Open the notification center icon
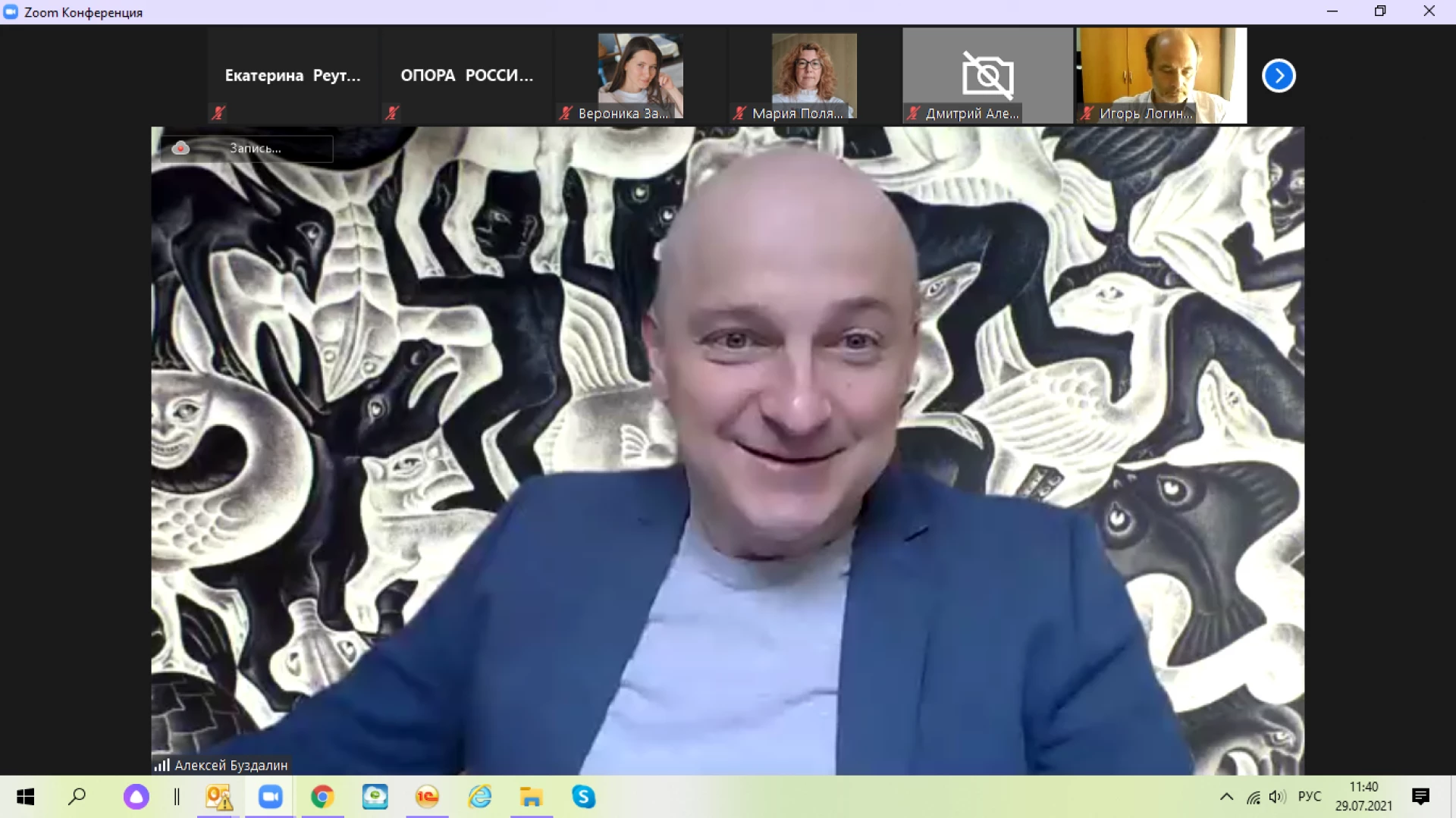 click(1421, 797)
